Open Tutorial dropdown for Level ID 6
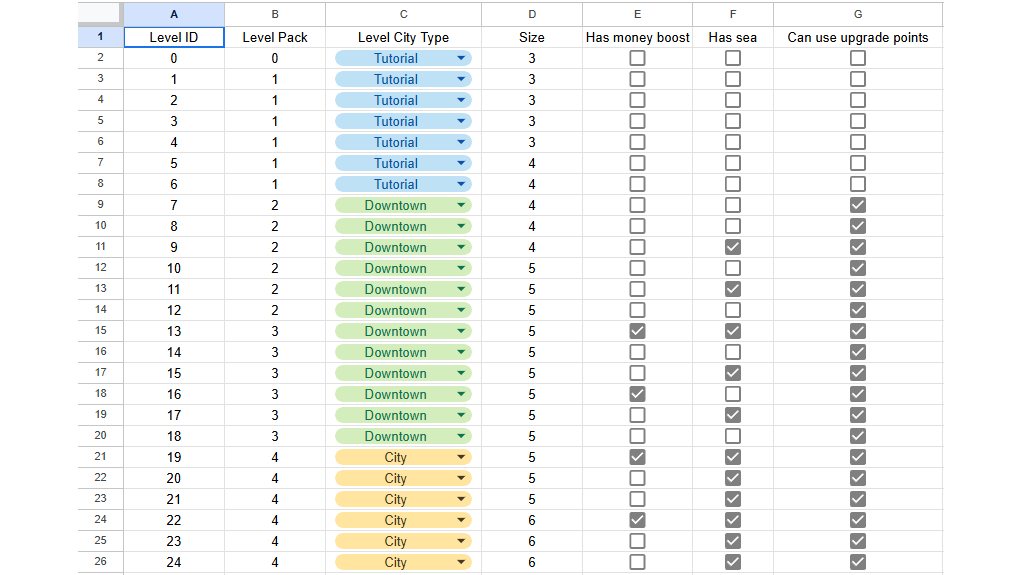This screenshot has height=575, width=1022. [x=461, y=184]
